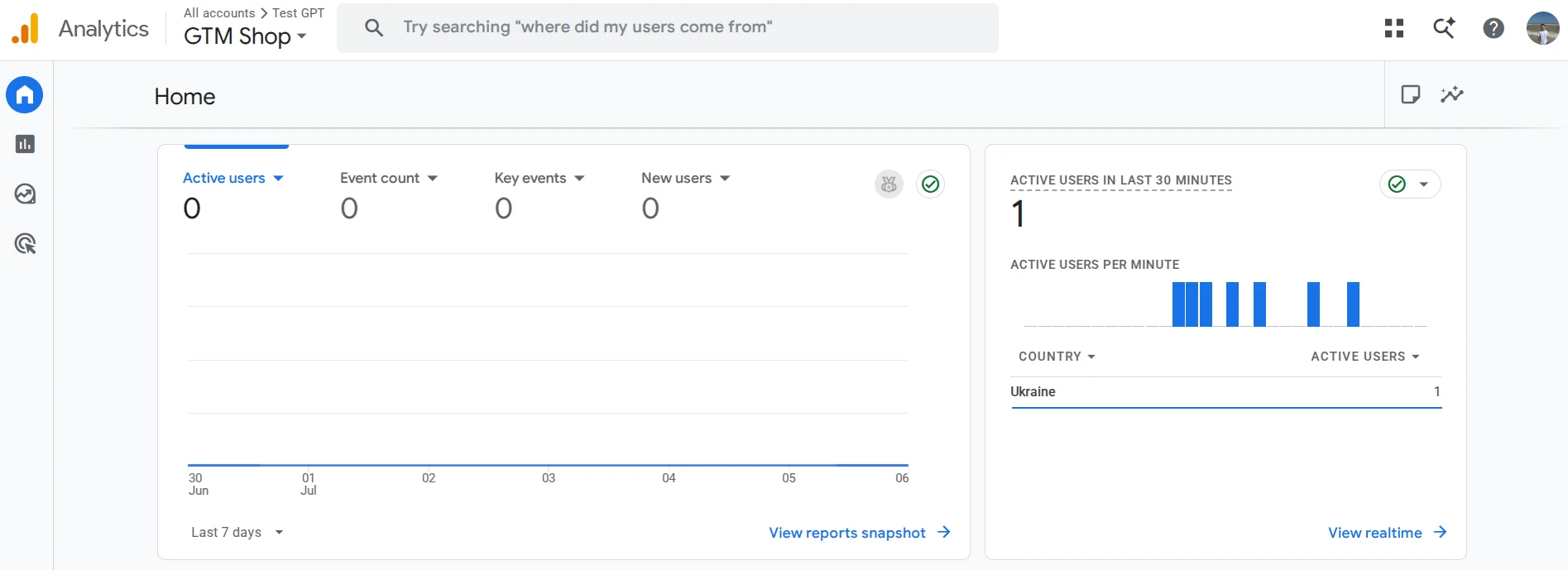
Task: Expand the New users metric dropdown
Action: tap(686, 178)
